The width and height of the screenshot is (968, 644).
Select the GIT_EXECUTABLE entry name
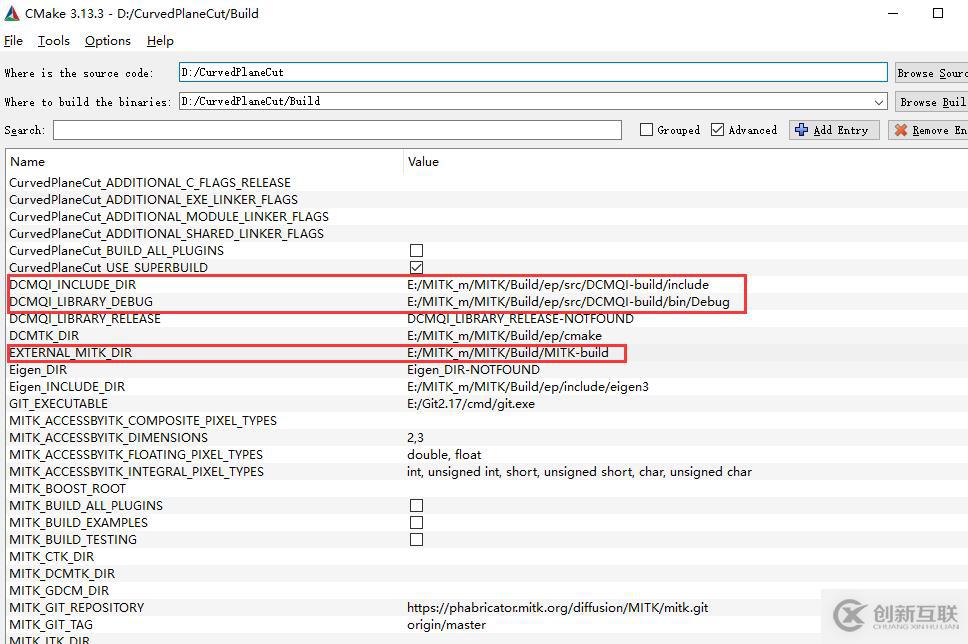(x=58, y=404)
